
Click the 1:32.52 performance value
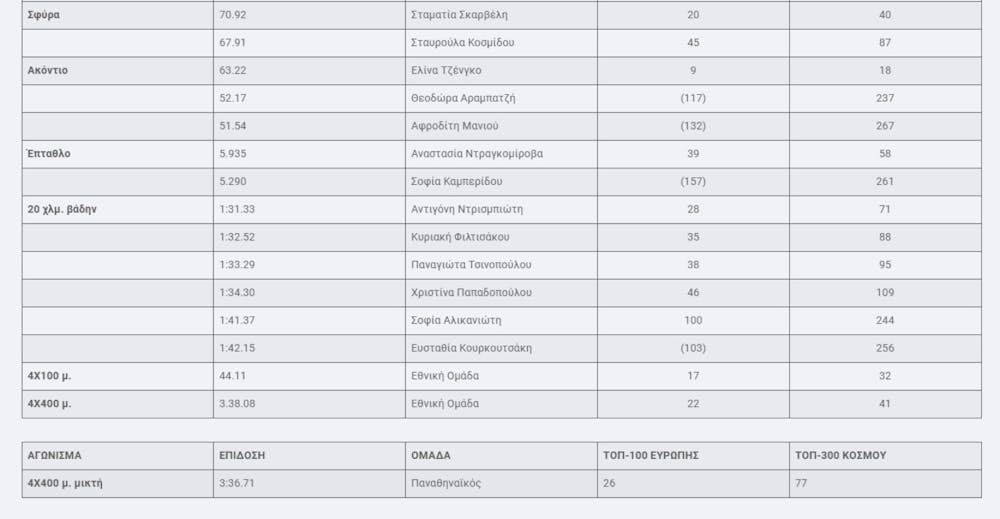(x=237, y=237)
